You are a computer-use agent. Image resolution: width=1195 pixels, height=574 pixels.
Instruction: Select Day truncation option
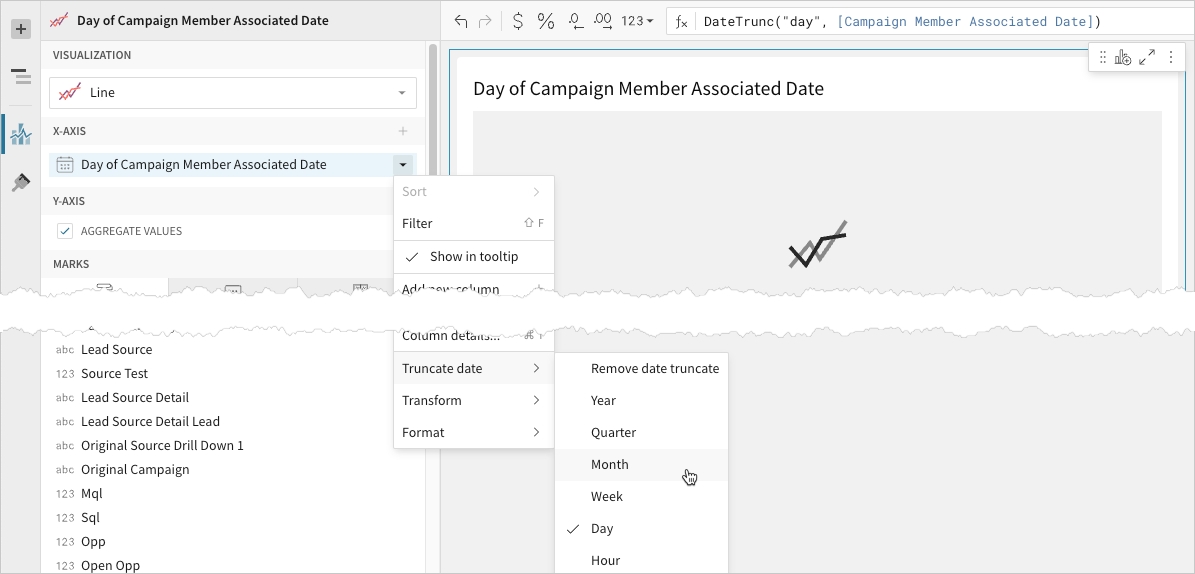tap(602, 529)
